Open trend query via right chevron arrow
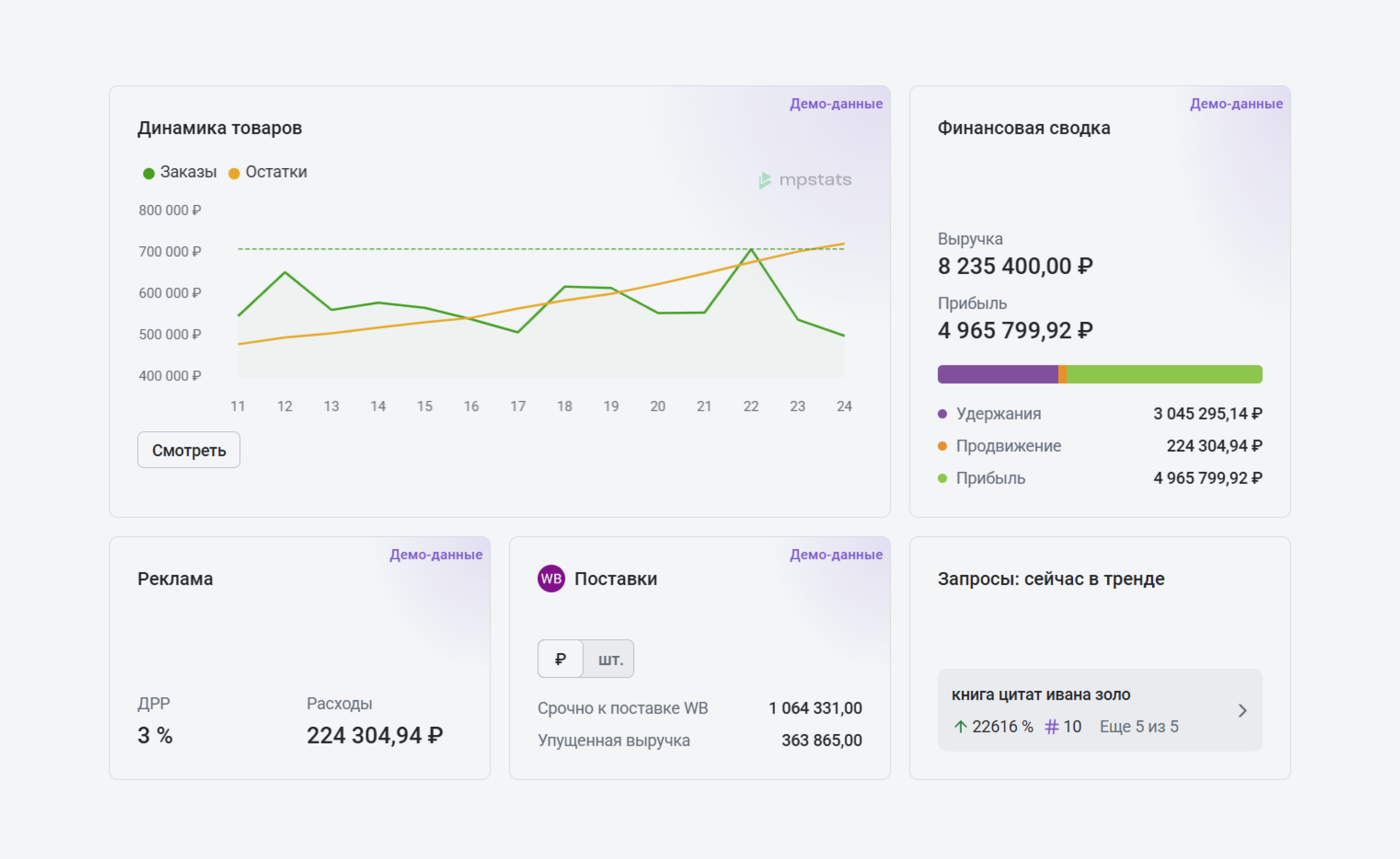Image resolution: width=1400 pixels, height=859 pixels. coord(1243,711)
